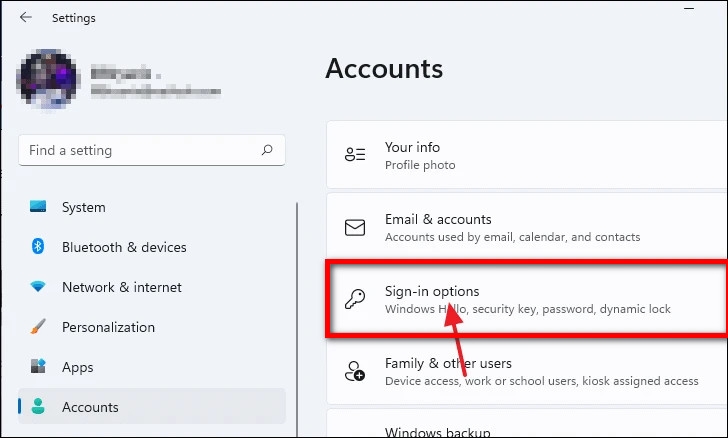Click the 'Profile photo' subtitle
The height and width of the screenshot is (438, 728).
pos(420,165)
